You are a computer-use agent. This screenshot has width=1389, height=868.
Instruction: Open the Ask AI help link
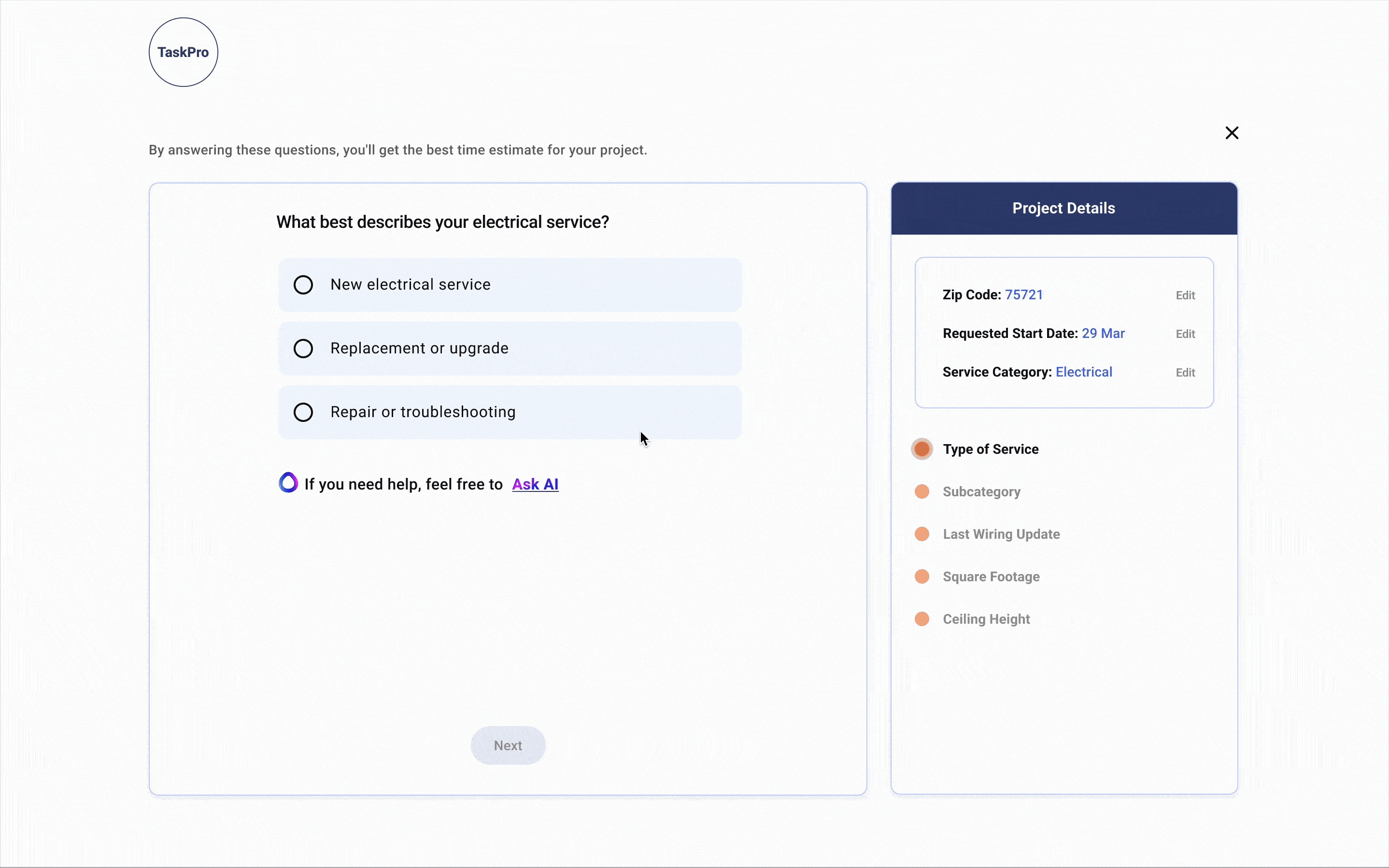tap(535, 485)
